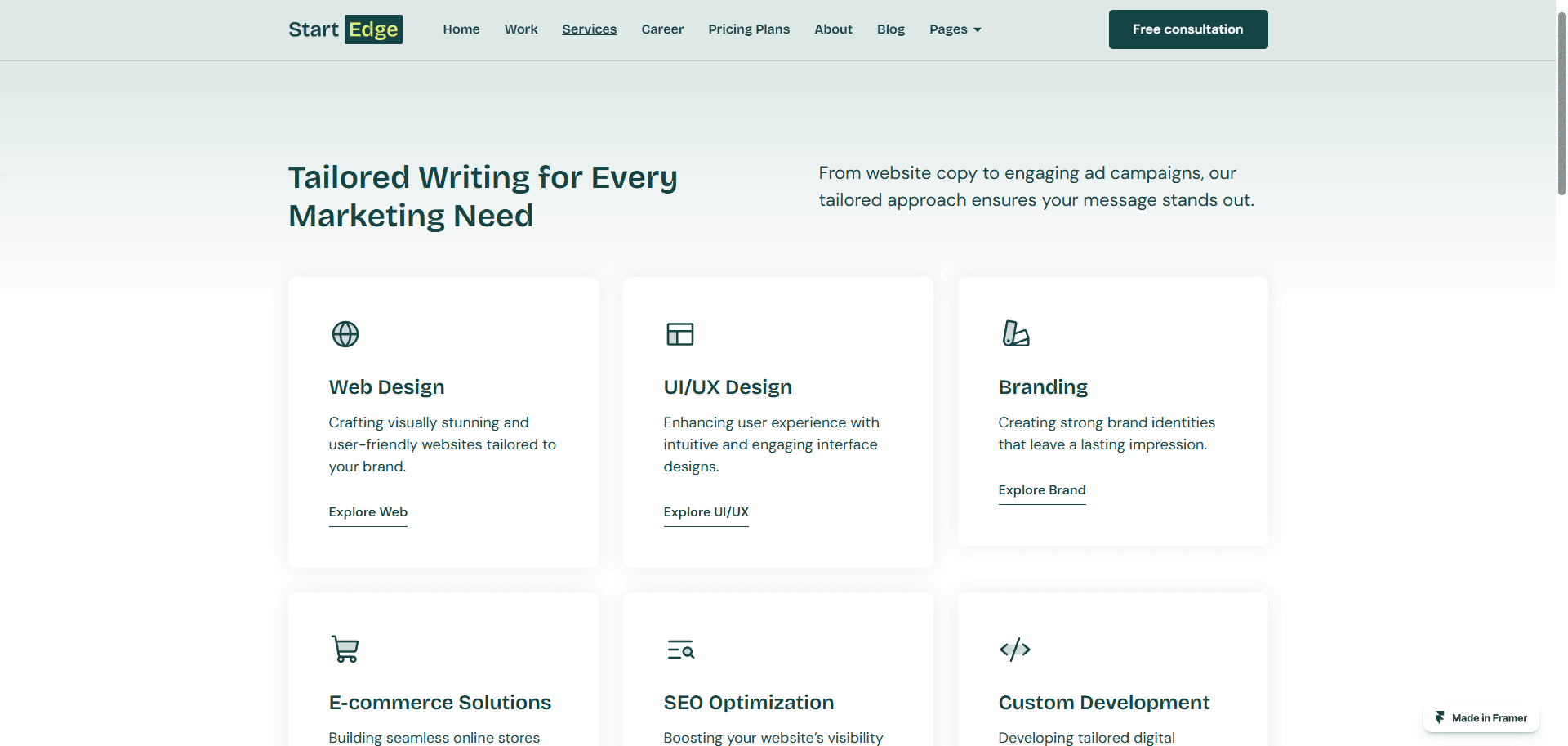
Task: Click the 'Developing tailored digital' text
Action: click(x=1087, y=737)
